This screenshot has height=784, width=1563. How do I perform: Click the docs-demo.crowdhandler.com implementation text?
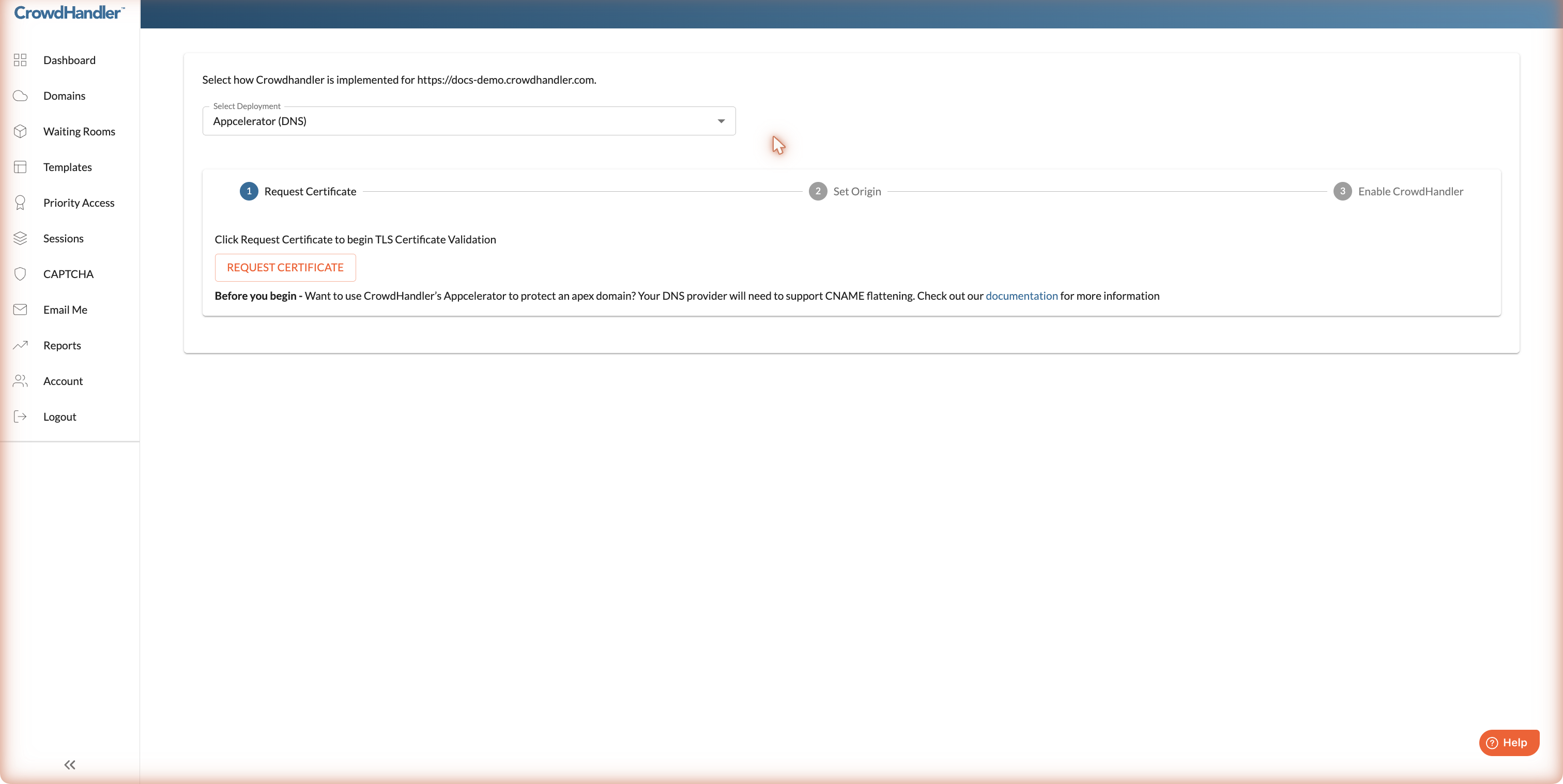point(399,80)
